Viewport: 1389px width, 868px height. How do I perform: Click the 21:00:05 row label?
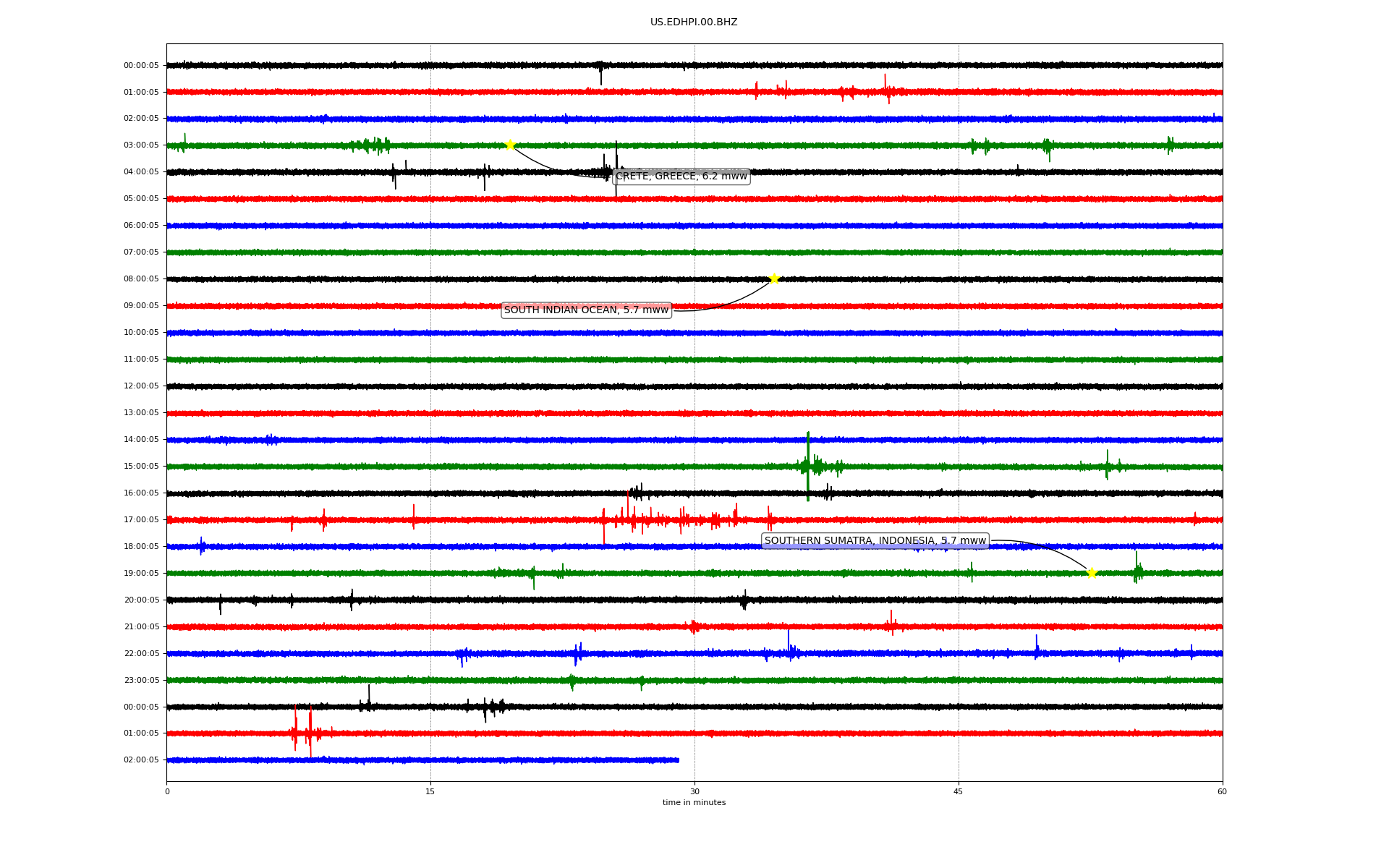click(x=141, y=627)
